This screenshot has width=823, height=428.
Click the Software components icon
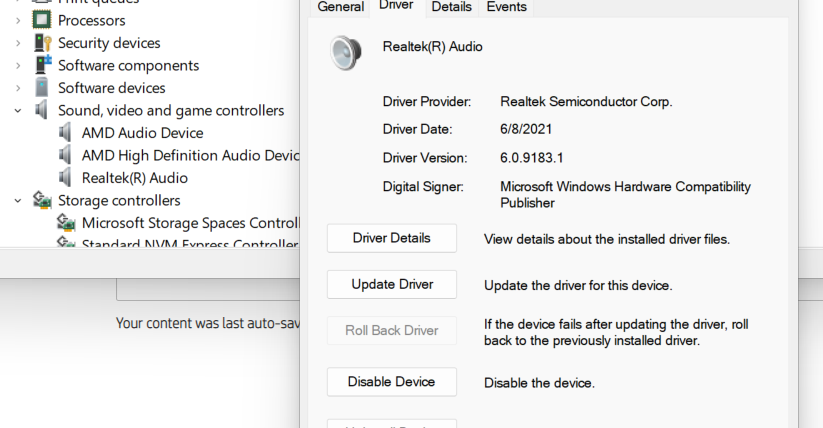(x=42, y=65)
